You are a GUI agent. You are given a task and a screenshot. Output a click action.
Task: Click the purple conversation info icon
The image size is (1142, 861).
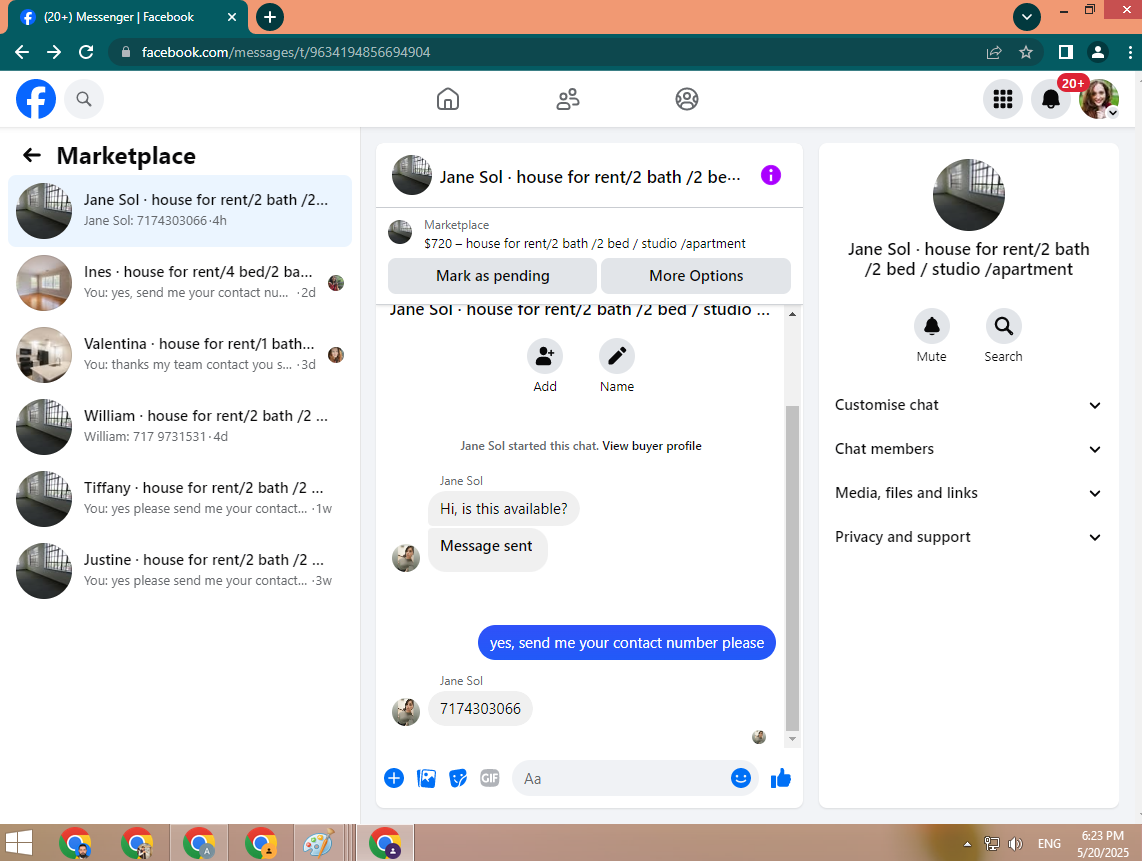coord(771,175)
